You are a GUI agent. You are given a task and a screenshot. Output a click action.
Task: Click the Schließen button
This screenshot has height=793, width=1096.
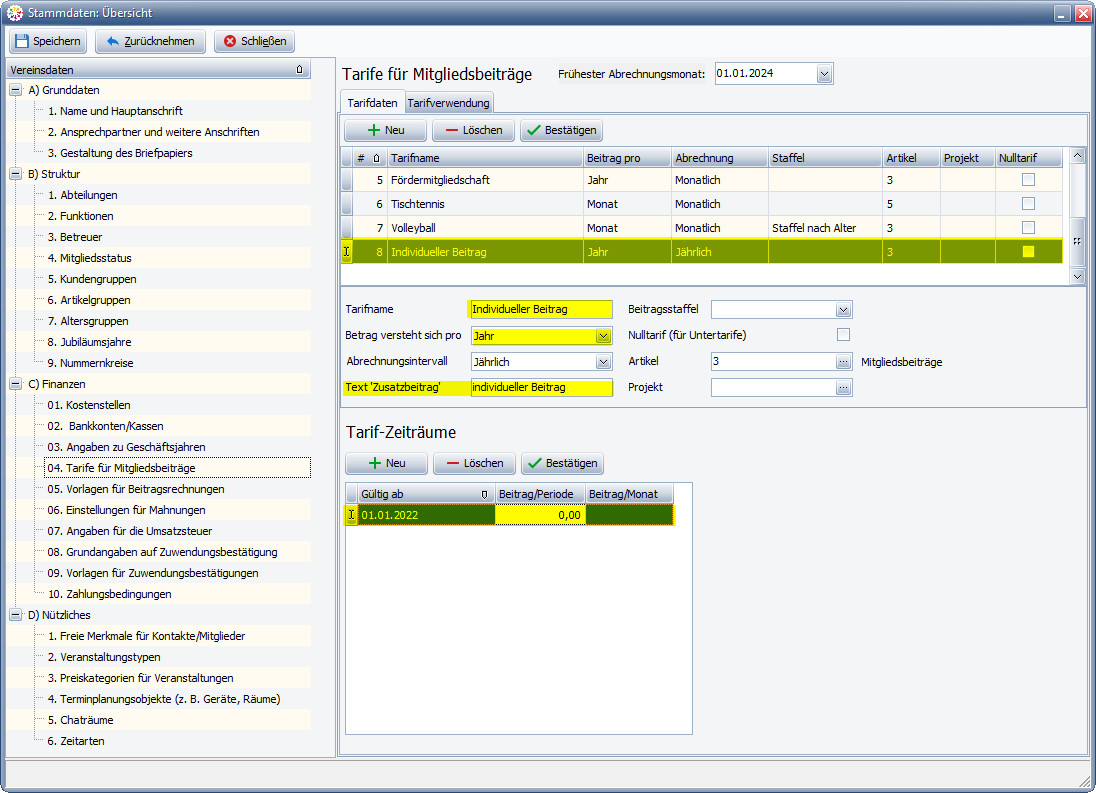pos(254,41)
